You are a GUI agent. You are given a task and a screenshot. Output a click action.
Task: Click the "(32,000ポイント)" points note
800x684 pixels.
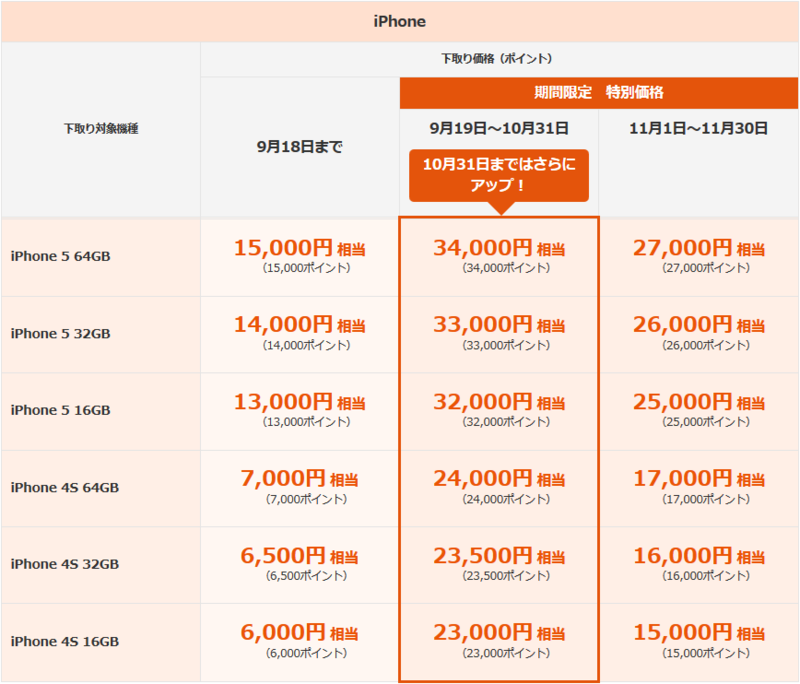coord(506,422)
